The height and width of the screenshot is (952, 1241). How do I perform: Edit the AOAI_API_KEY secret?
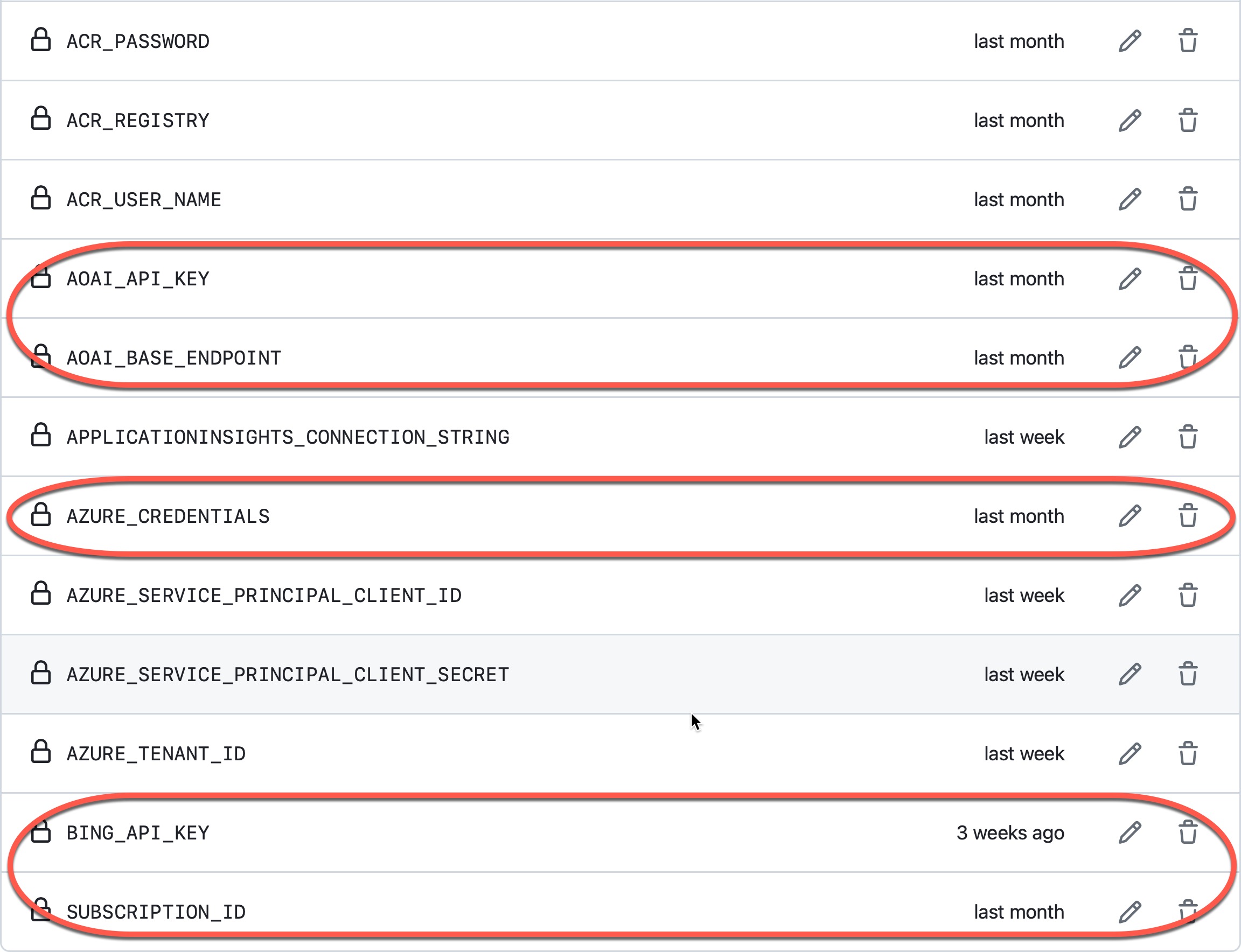[1130, 279]
